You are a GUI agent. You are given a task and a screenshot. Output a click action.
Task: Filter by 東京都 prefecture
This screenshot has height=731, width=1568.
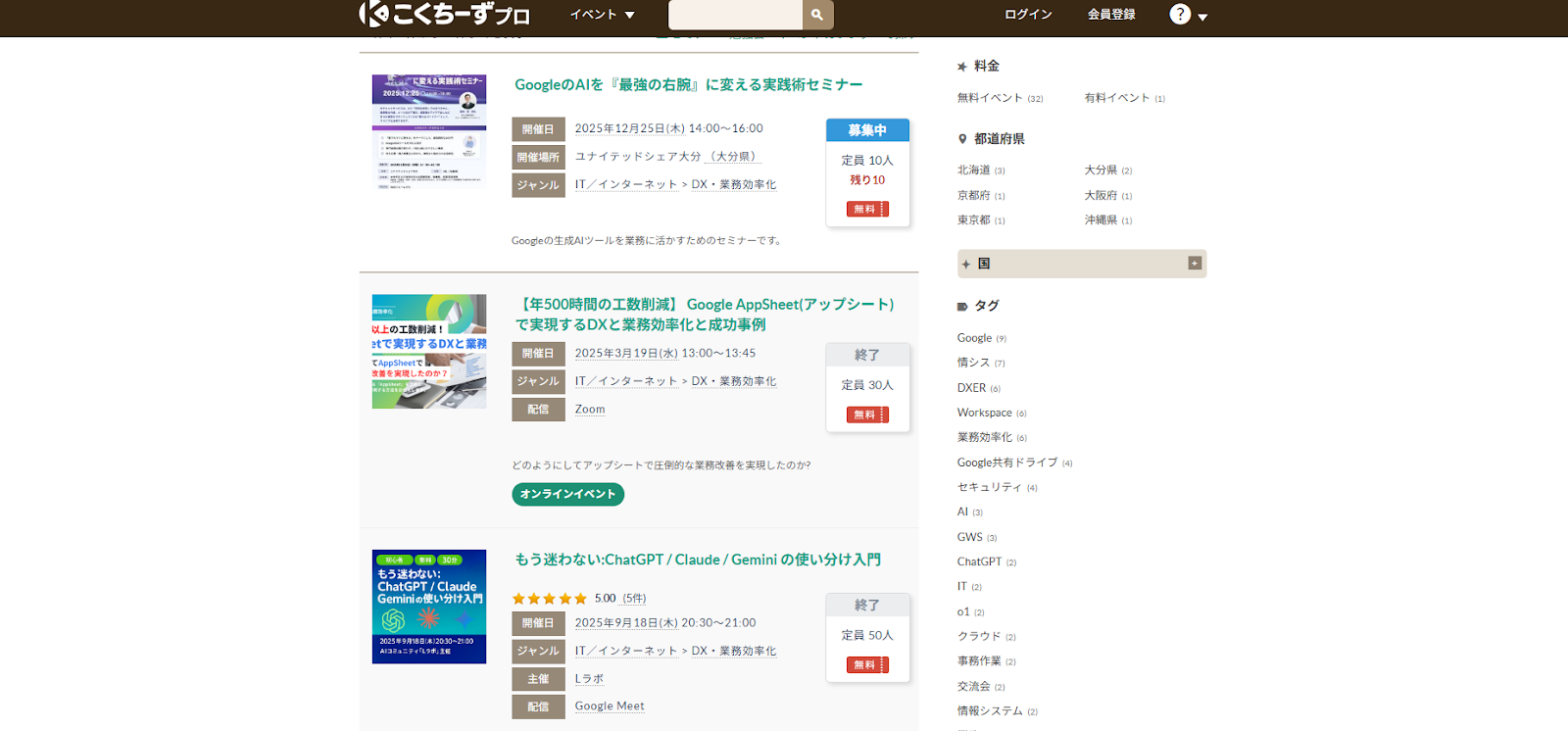[981, 220]
